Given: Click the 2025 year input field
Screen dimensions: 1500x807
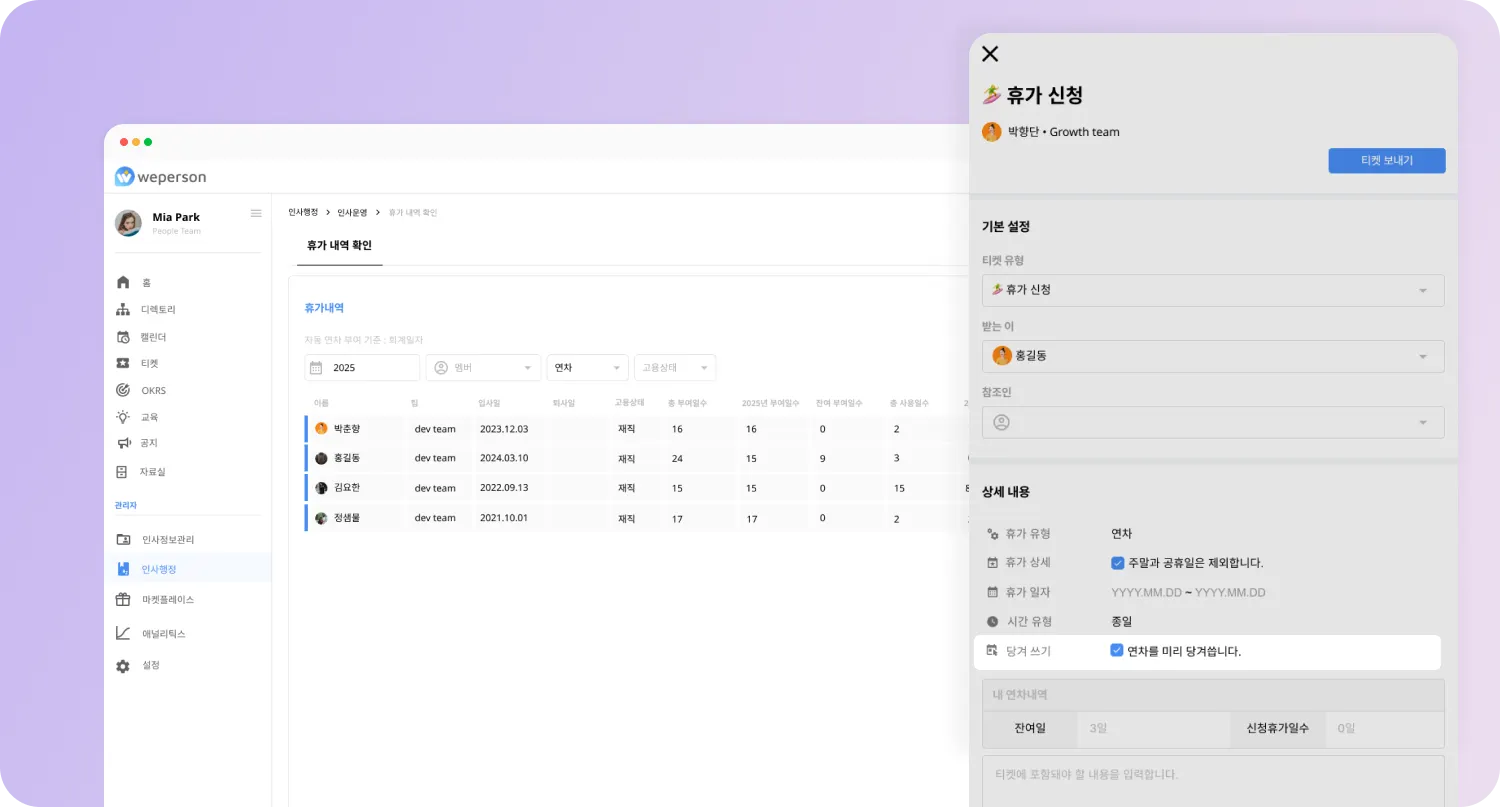Looking at the screenshot, I should (x=362, y=368).
